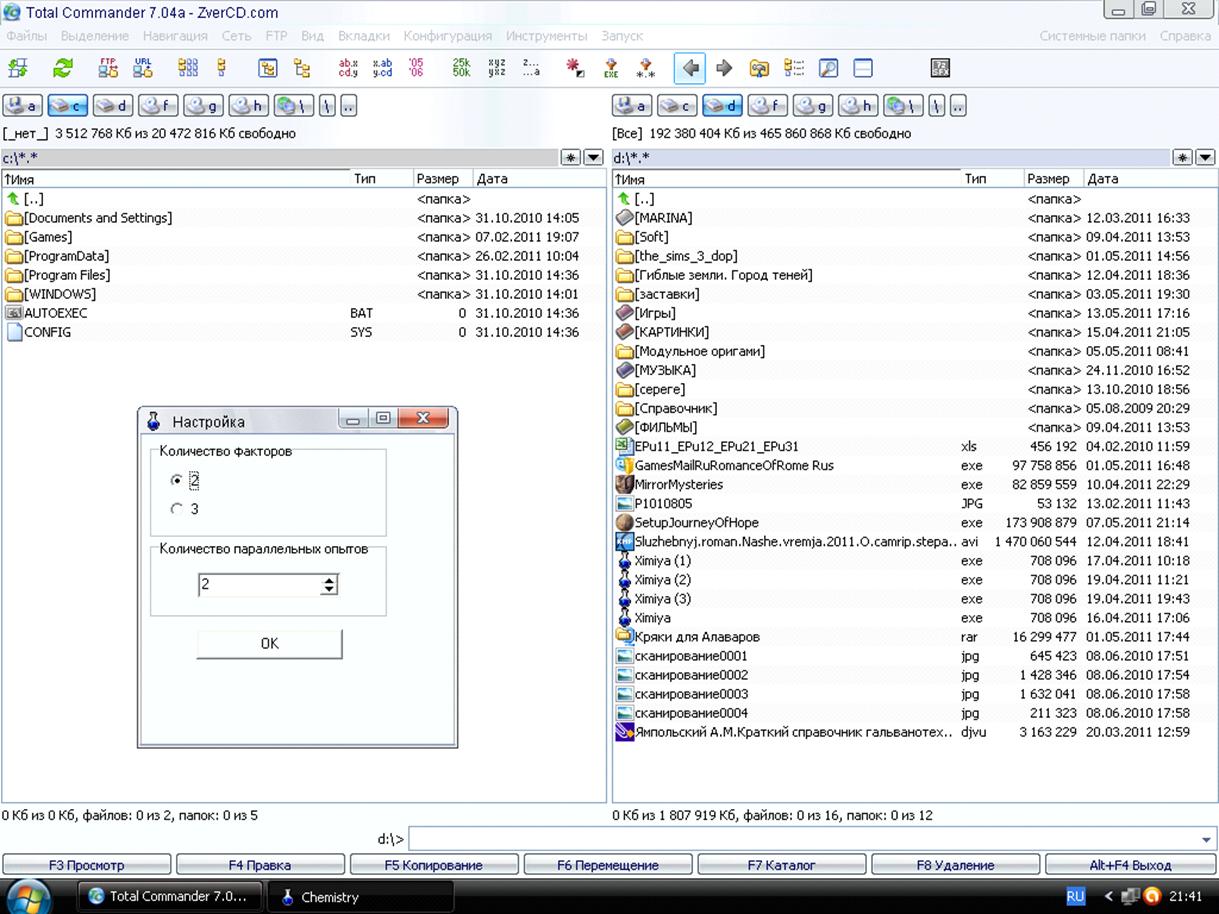Click the green Refresh arrows toolbar icon

click(63, 68)
